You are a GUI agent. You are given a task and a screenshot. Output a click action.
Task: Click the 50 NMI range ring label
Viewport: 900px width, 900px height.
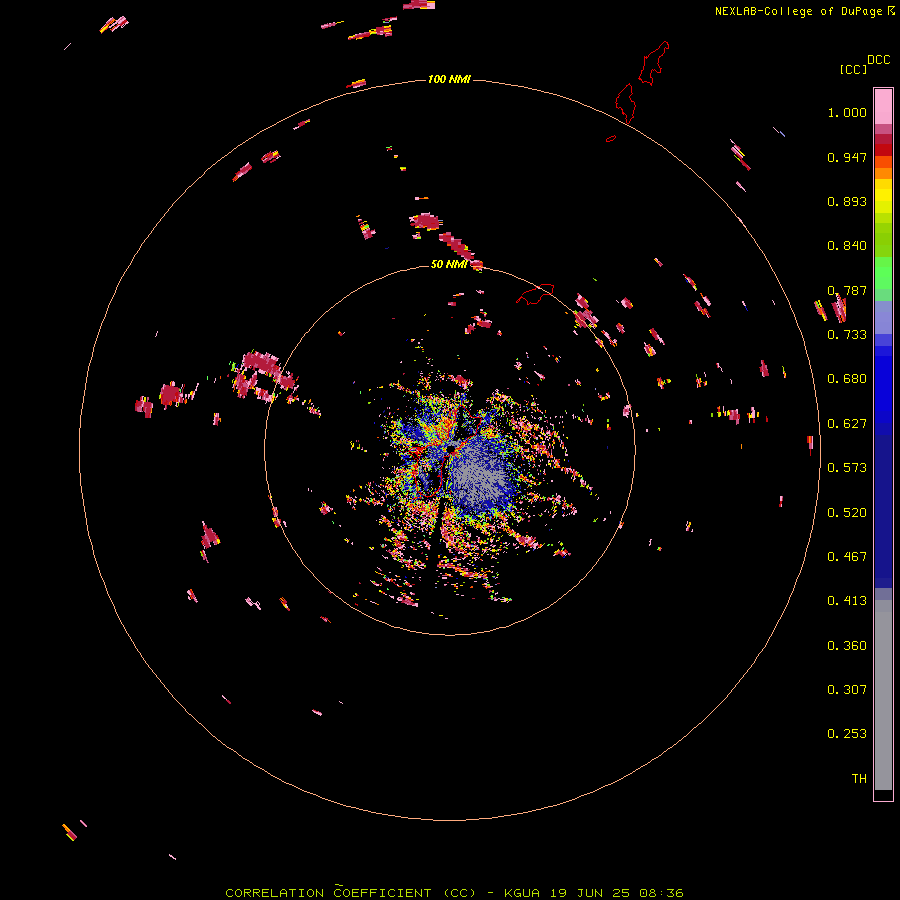tap(449, 264)
